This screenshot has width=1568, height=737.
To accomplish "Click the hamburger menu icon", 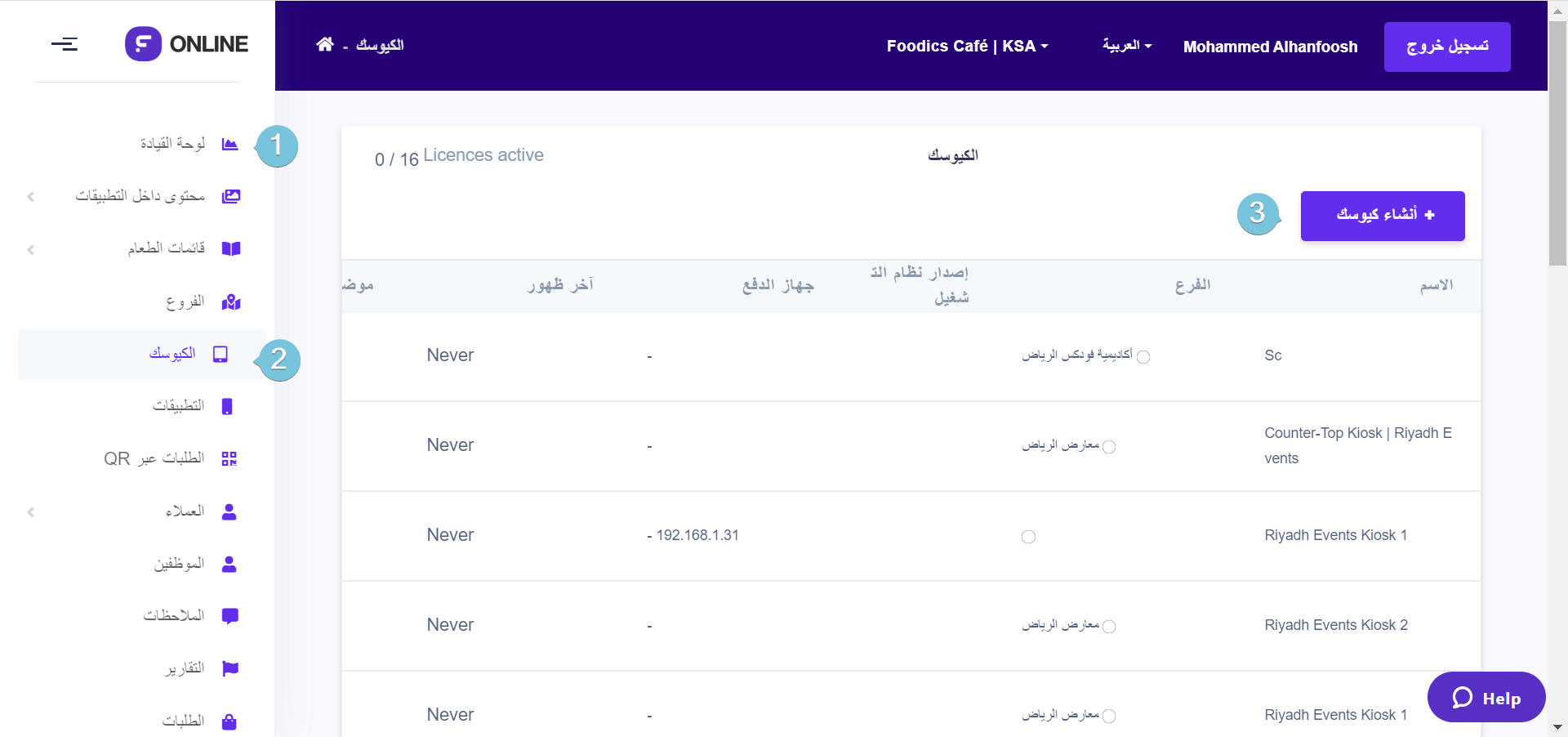I will 65,44.
